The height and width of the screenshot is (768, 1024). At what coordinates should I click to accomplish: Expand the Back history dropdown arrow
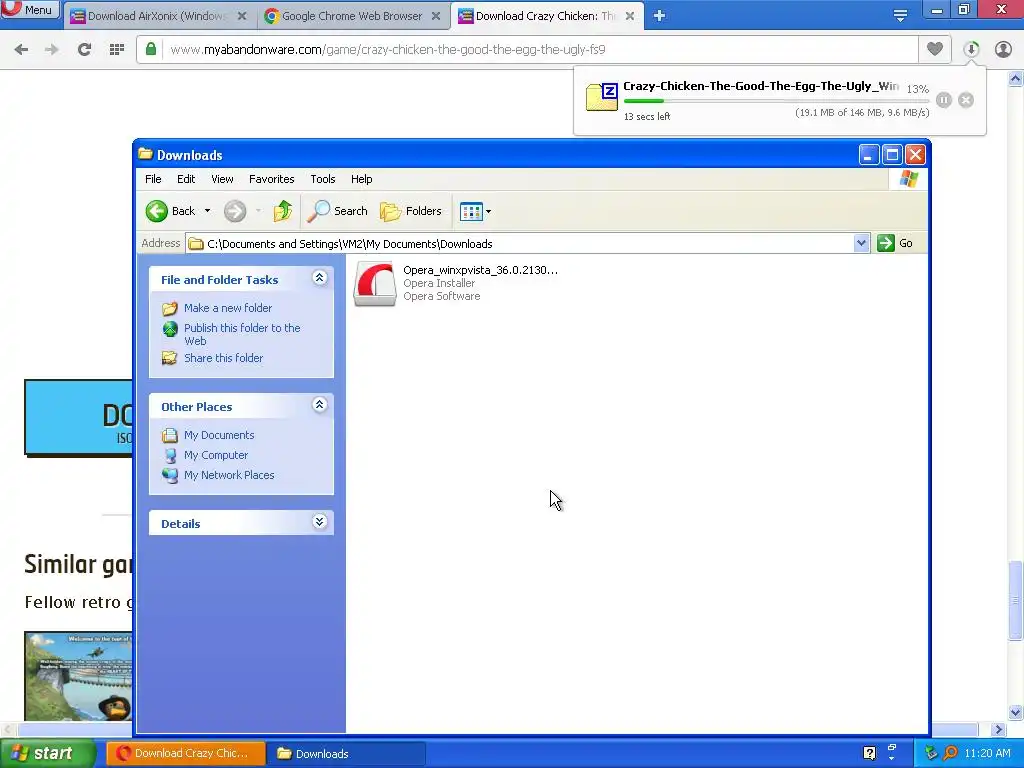coord(207,211)
